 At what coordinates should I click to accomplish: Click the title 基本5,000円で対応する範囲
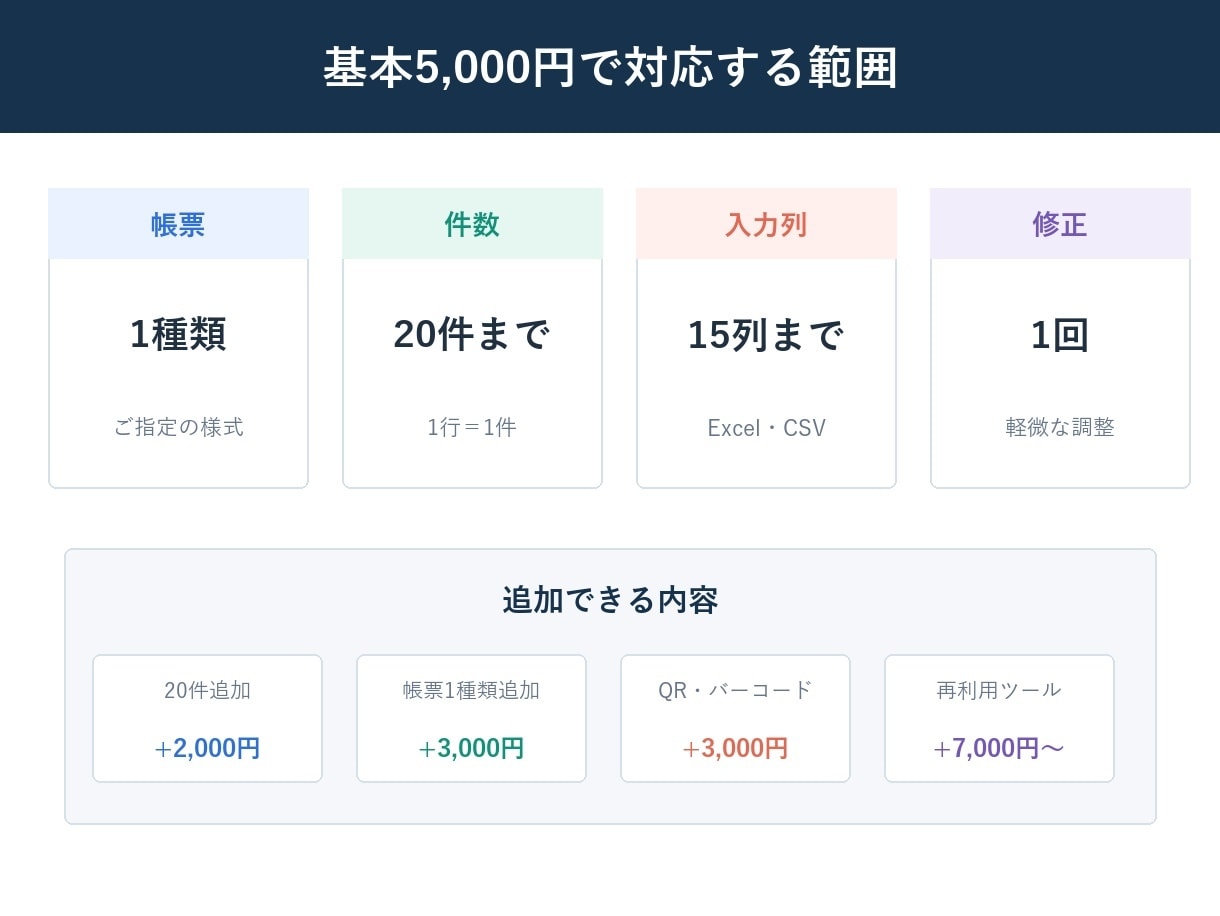pos(610,69)
